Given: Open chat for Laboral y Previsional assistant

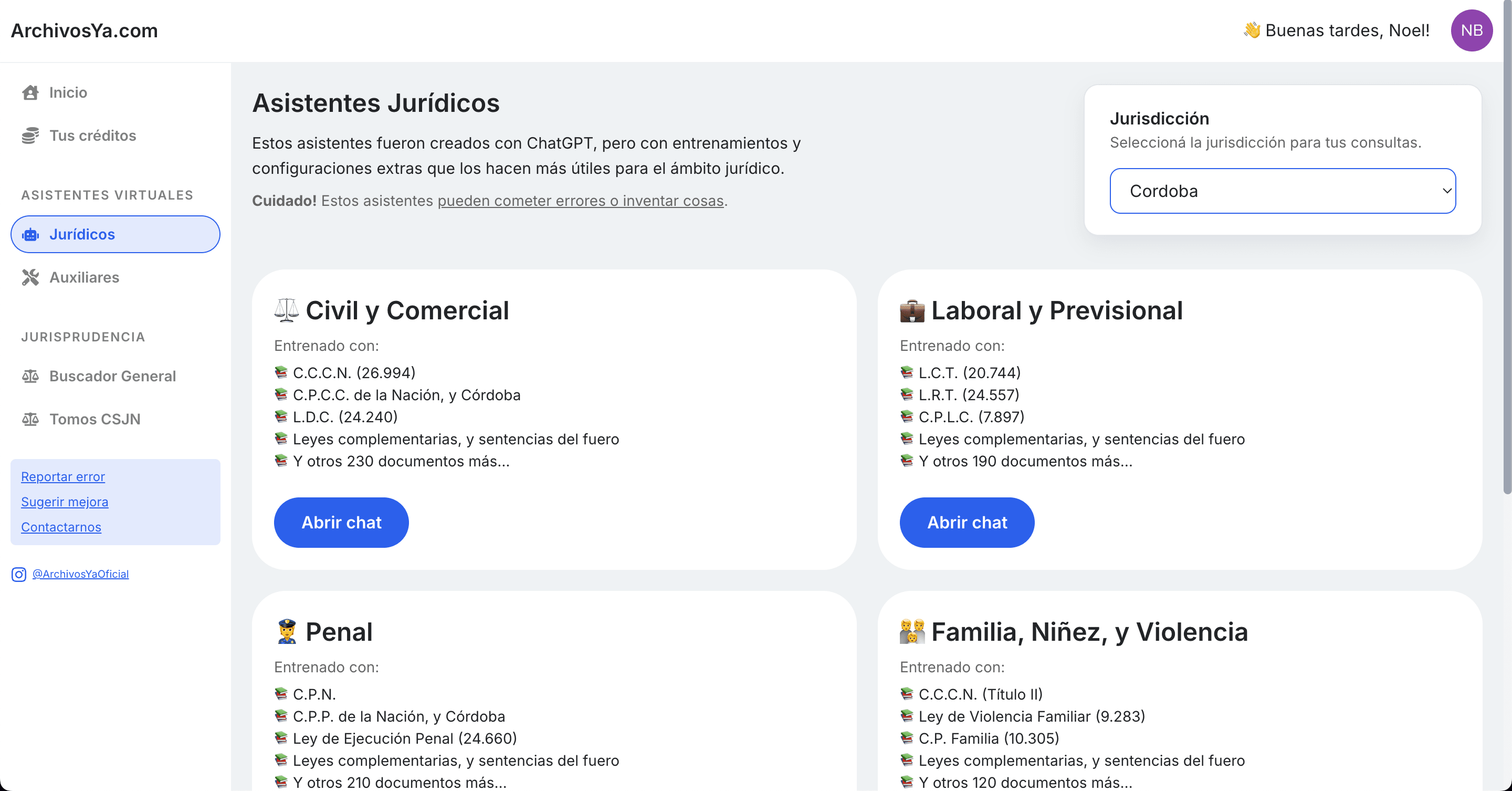Looking at the screenshot, I should [967, 522].
